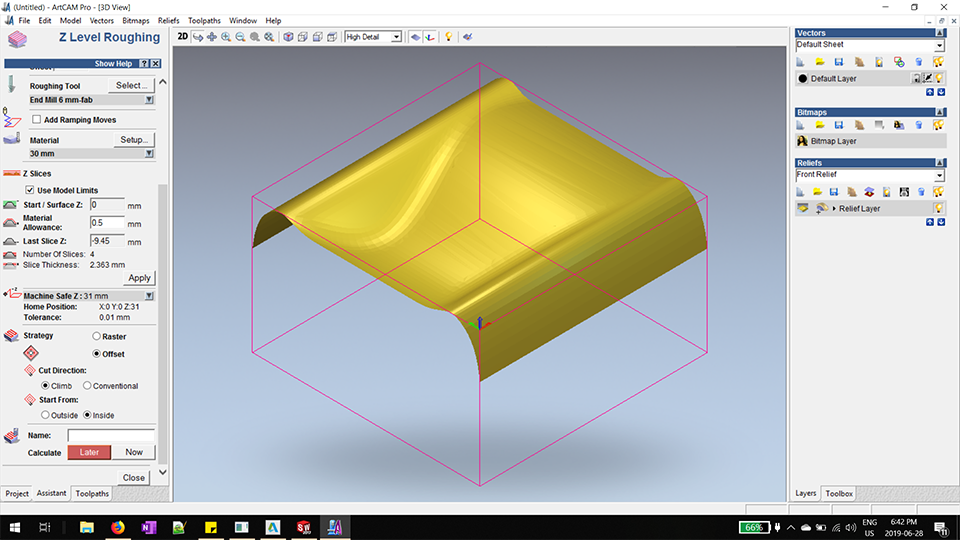
Task: Select Inside start from option
Action: [x=87, y=415]
